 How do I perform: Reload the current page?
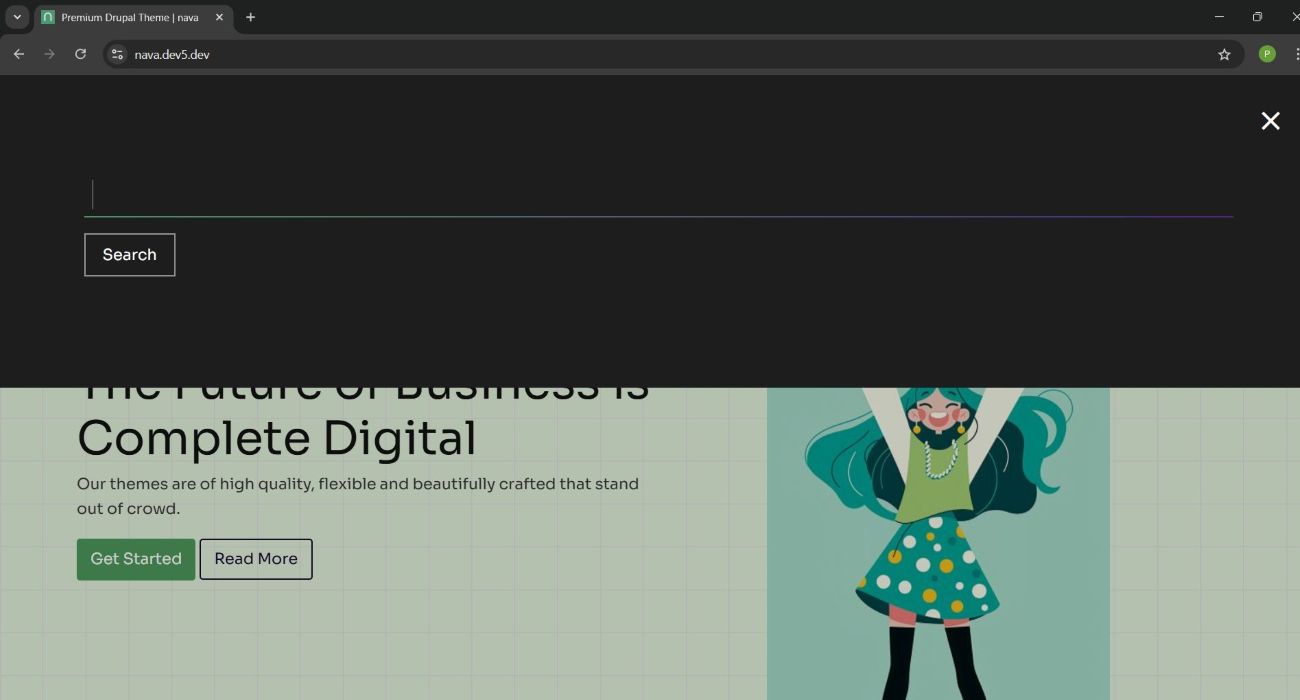coord(80,54)
